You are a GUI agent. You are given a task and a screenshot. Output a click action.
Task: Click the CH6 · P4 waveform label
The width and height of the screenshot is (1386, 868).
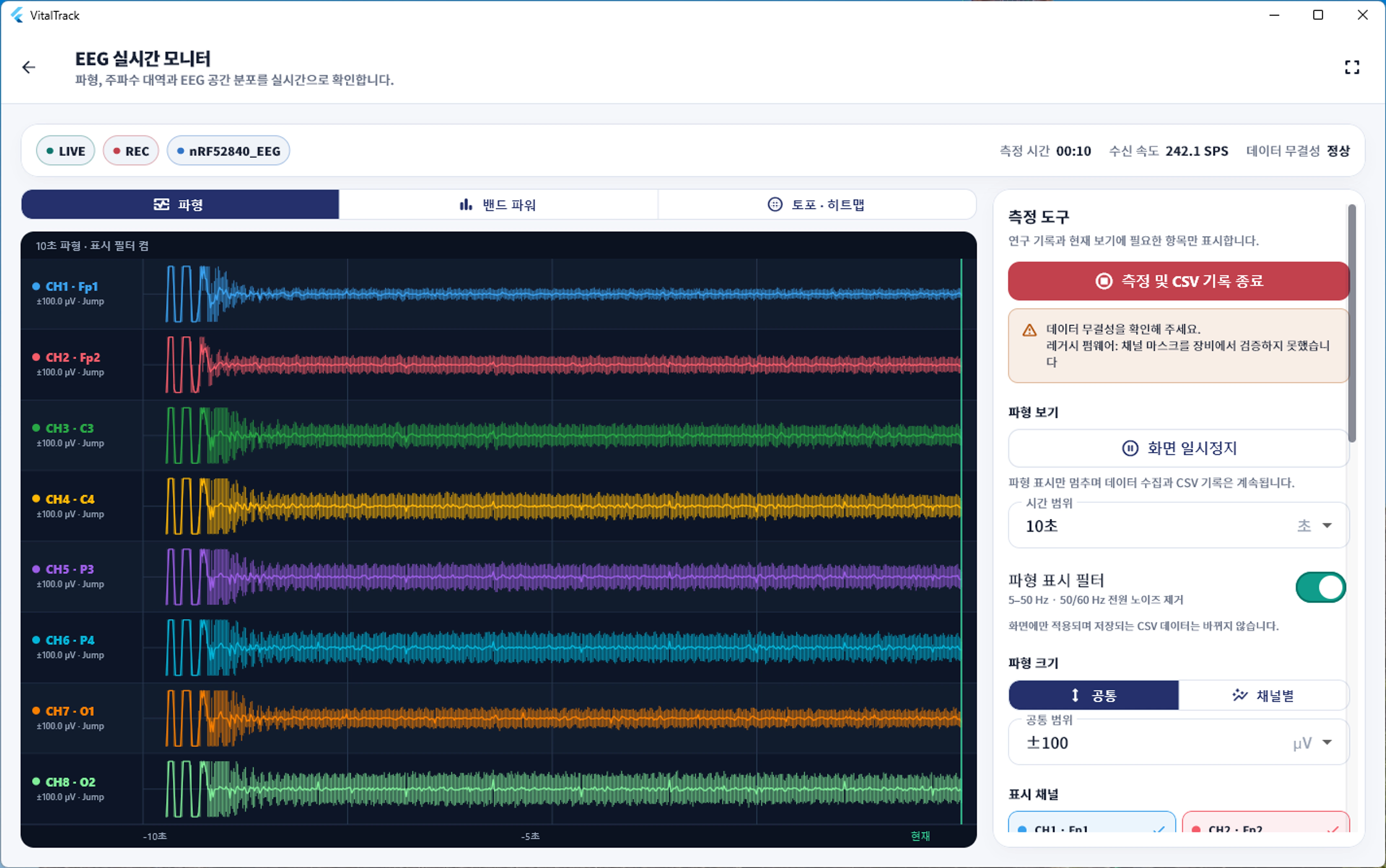(70, 640)
